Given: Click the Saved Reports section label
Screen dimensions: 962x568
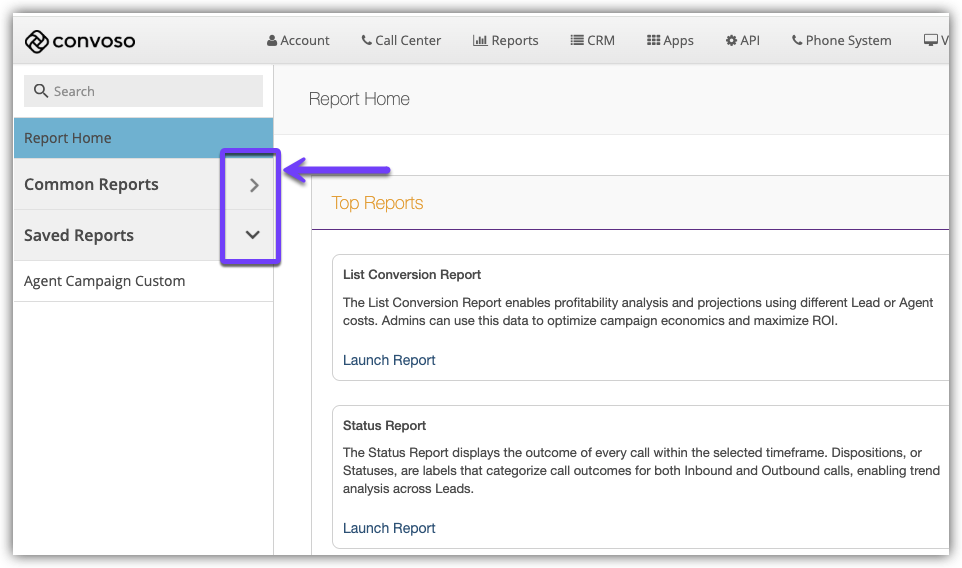Looking at the screenshot, I should (79, 236).
